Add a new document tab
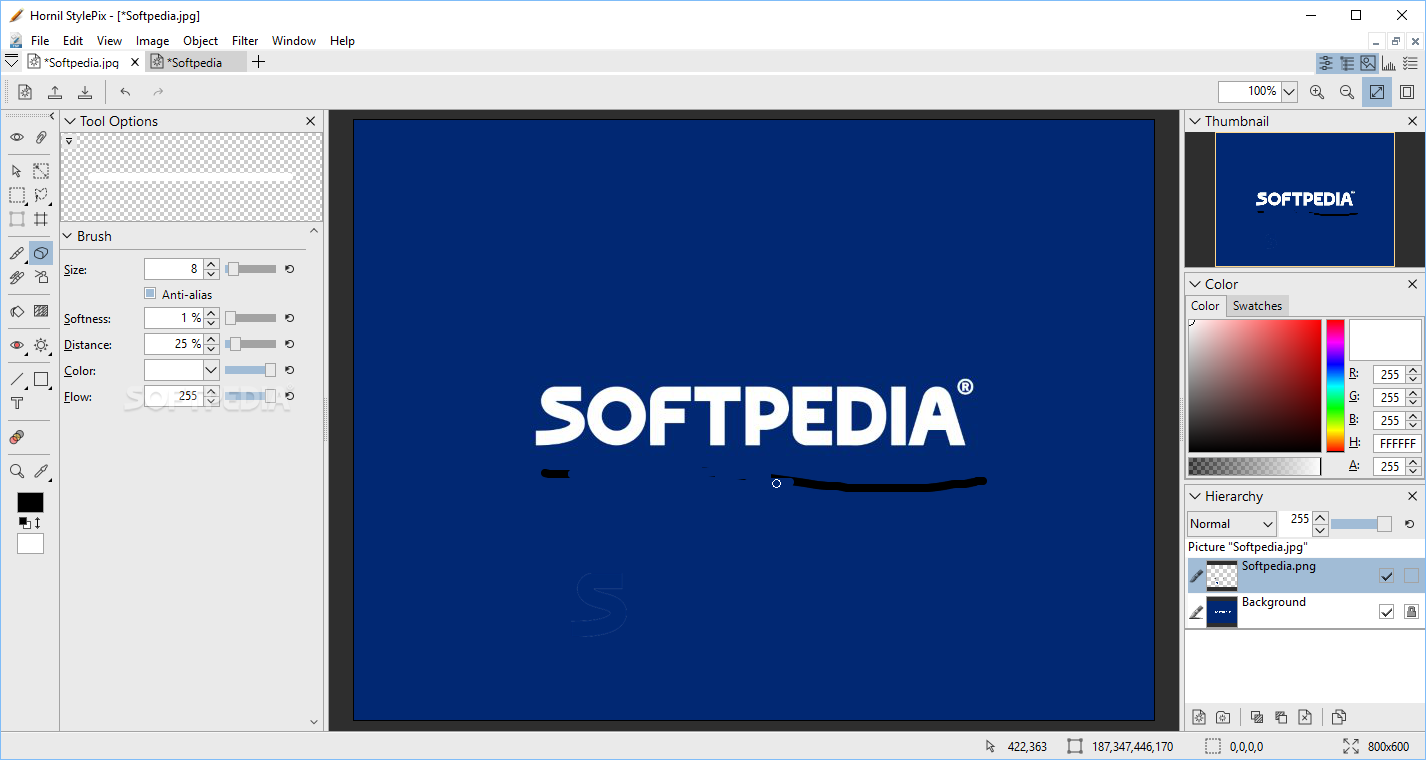 click(259, 62)
